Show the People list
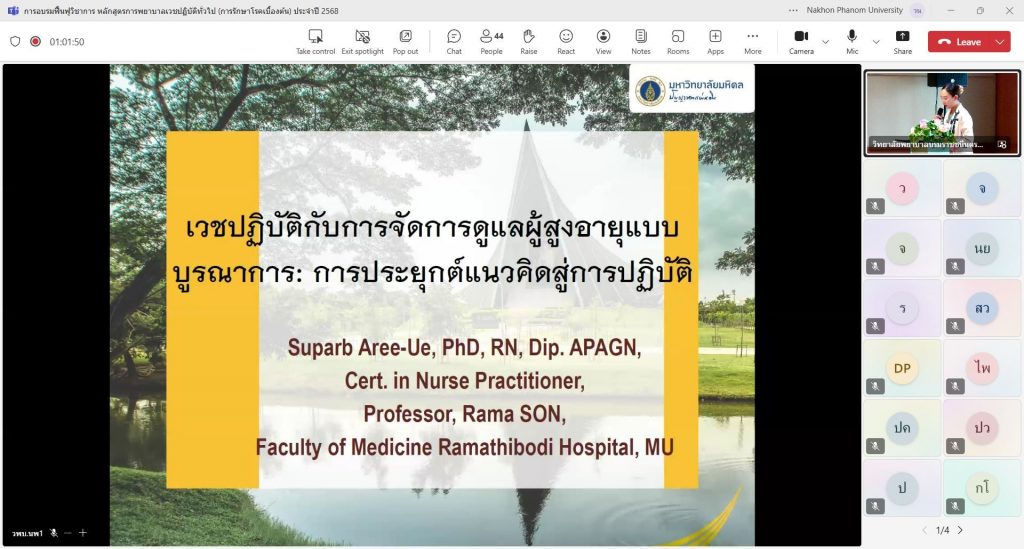The image size is (1024, 549). [x=492, y=42]
